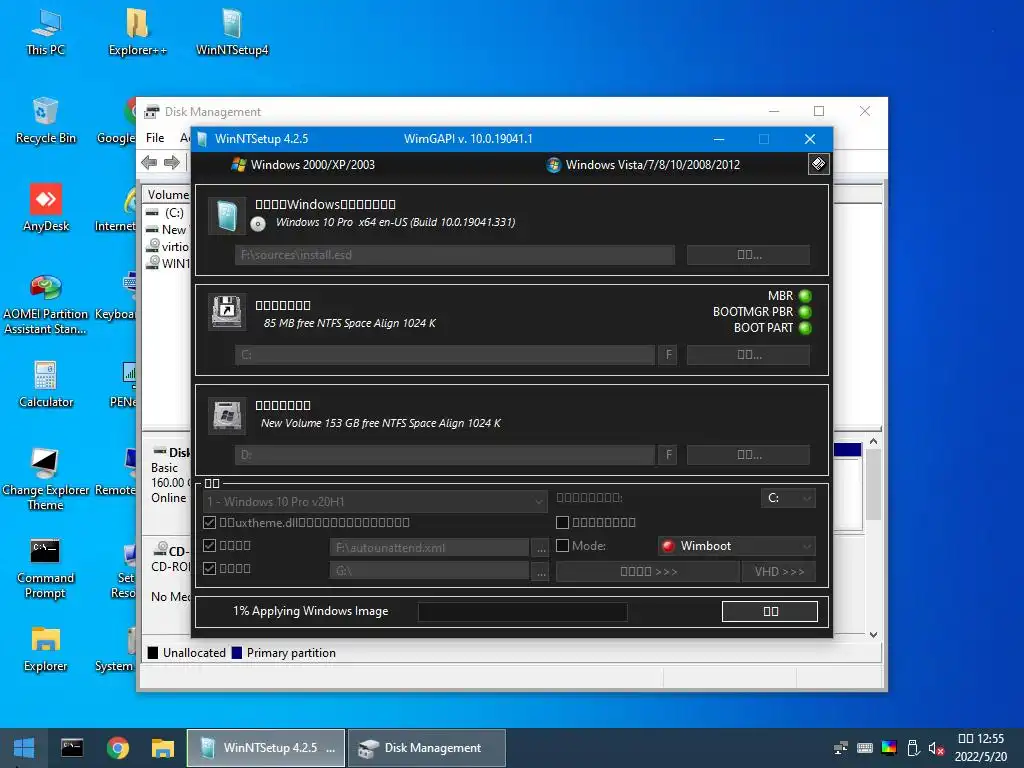Click the Windows Start button
Screen dimensions: 1024x768
pyautogui.click(x=24, y=748)
